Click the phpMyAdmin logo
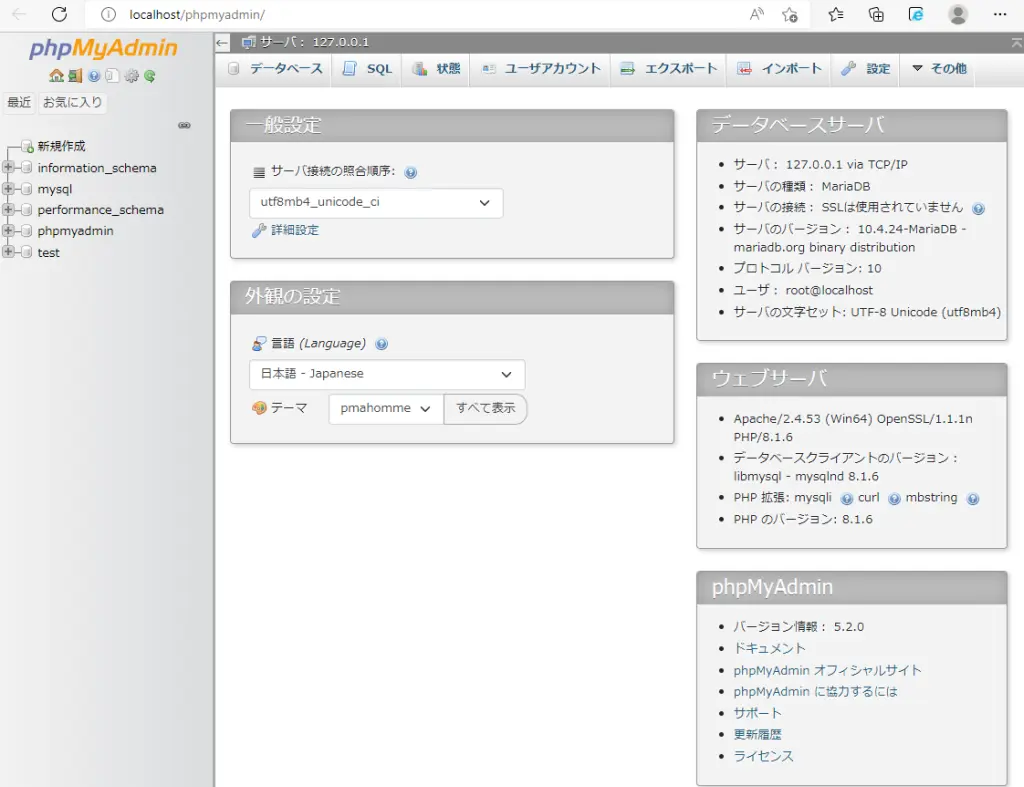The image size is (1024, 787). [103, 48]
